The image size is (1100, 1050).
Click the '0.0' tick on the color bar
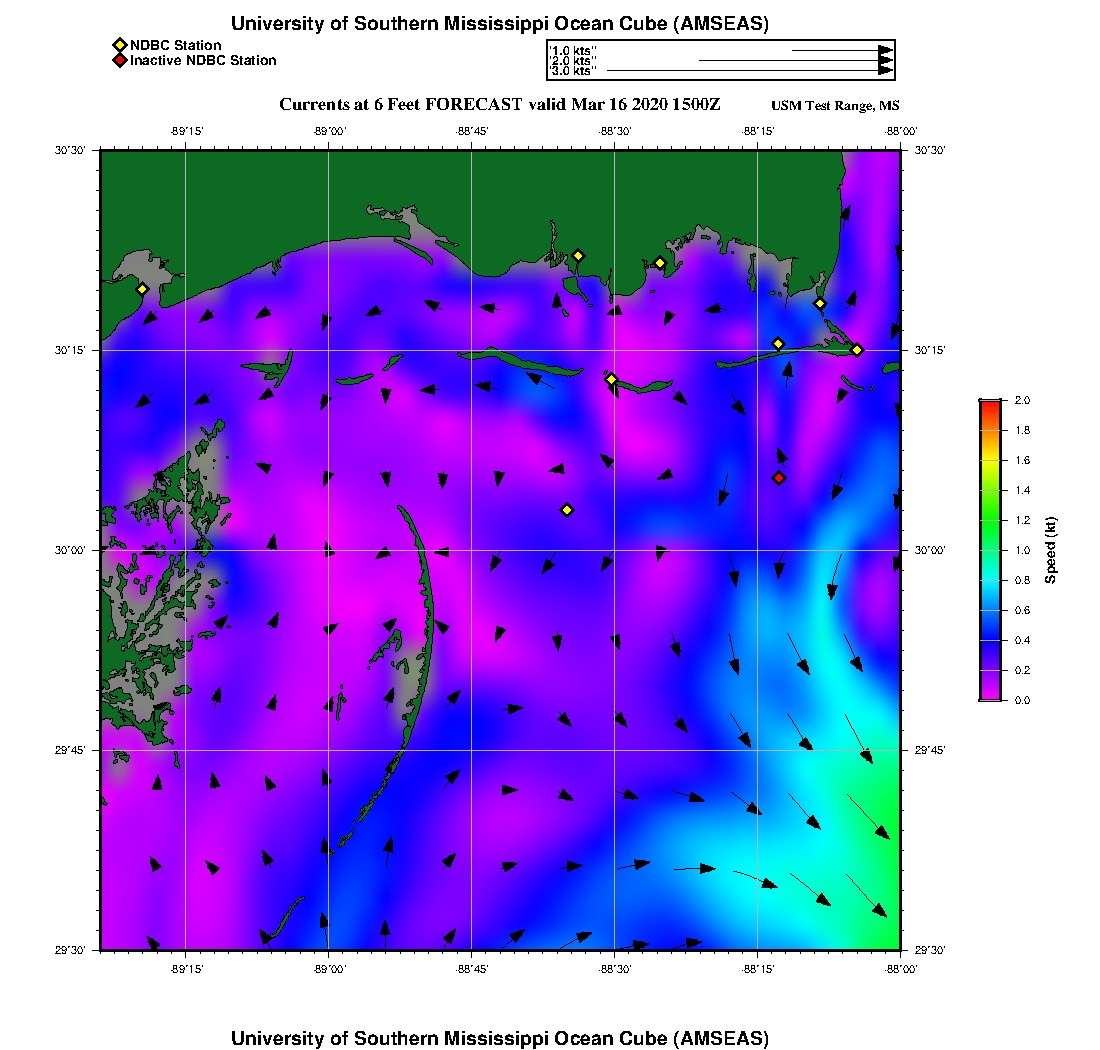1022,700
